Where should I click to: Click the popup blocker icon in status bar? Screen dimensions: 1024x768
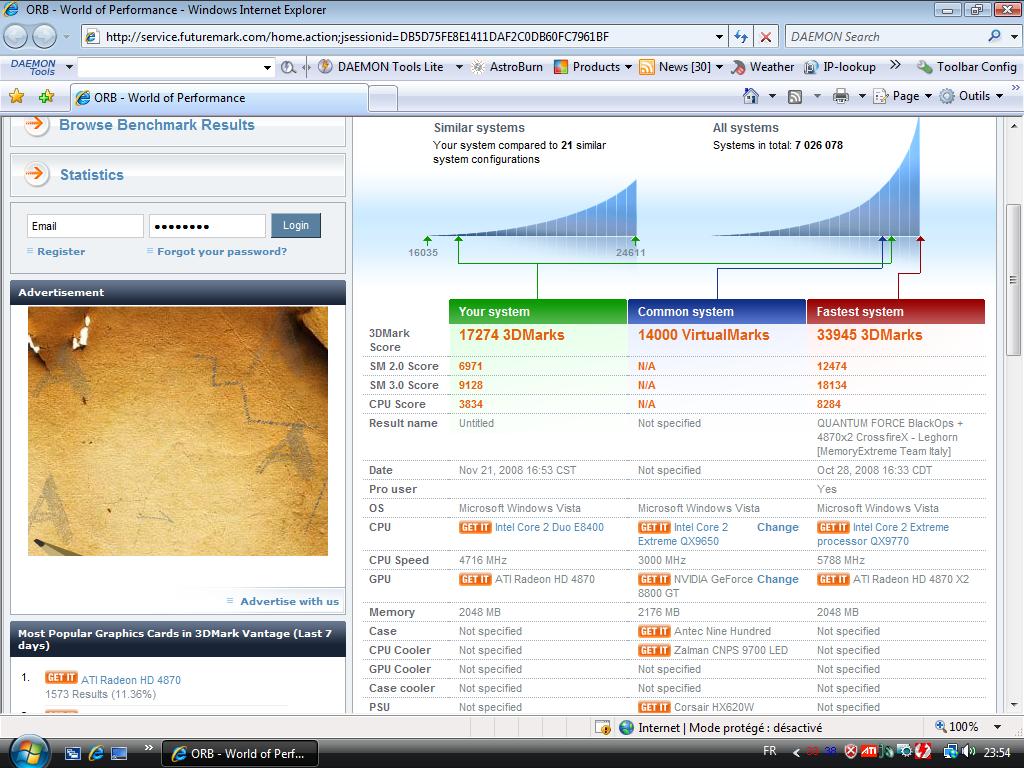[x=602, y=727]
